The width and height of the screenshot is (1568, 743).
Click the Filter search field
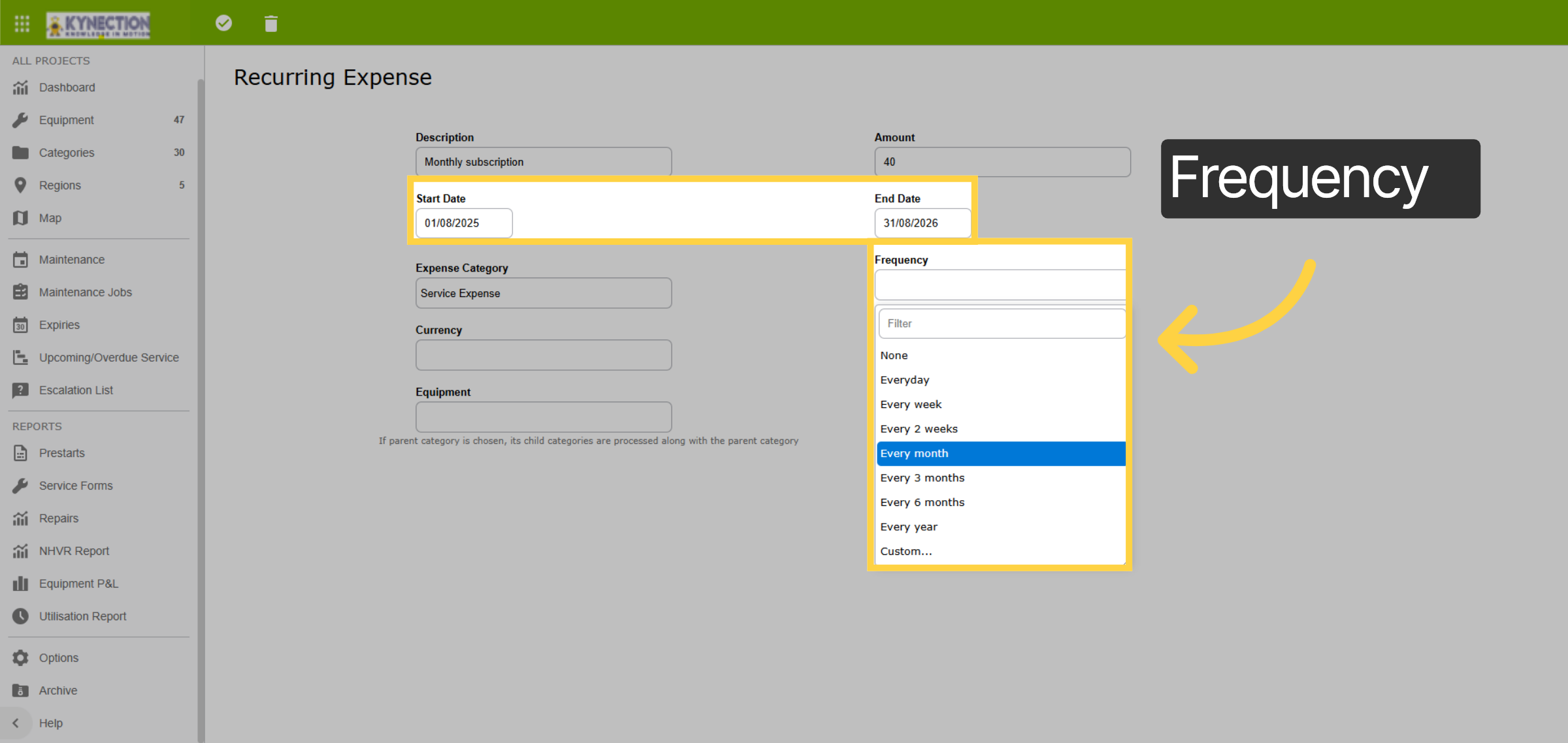(x=1002, y=324)
